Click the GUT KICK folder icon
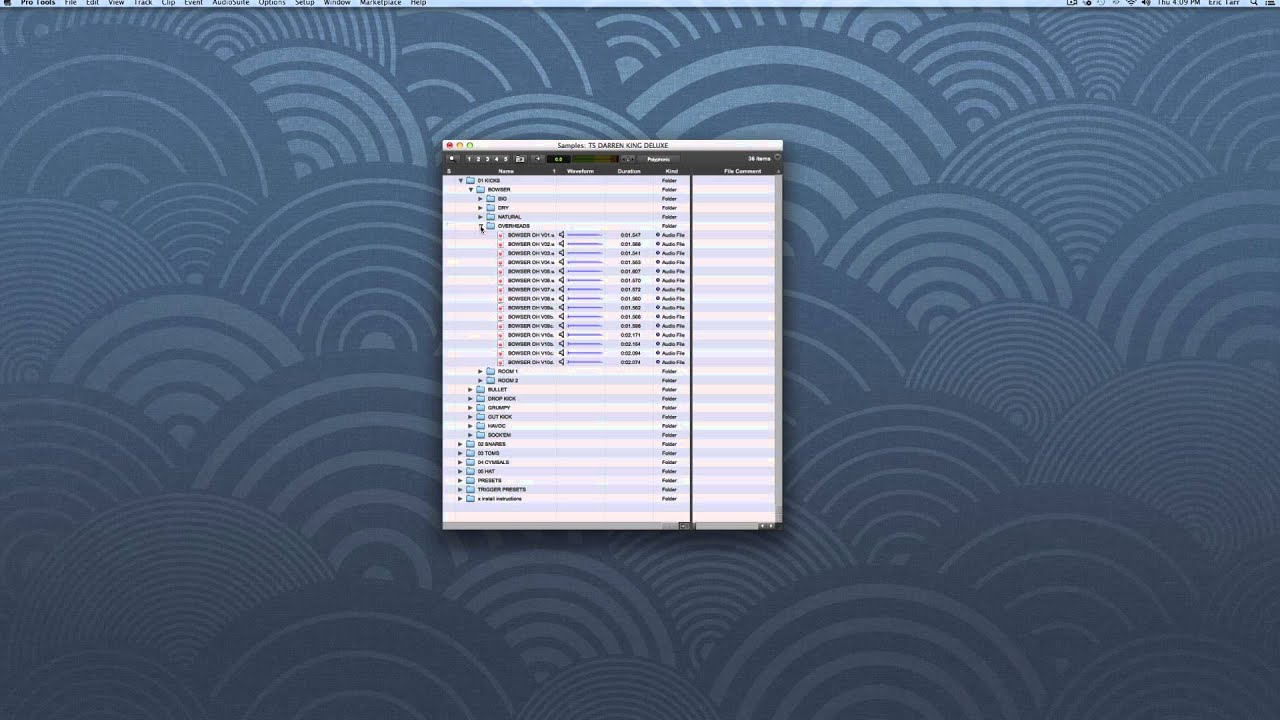This screenshot has height=720, width=1280. pyautogui.click(x=480, y=416)
